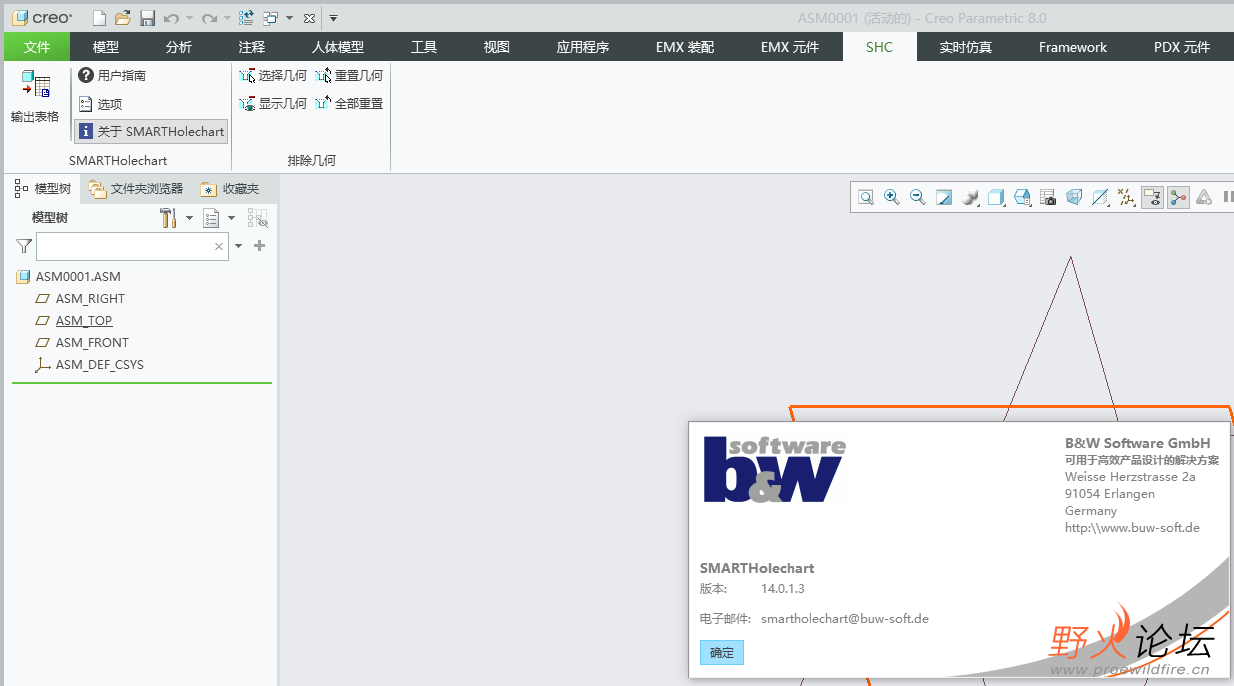This screenshot has width=1234, height=686.
Task: Click 重置几何 reset geometry
Action: [349, 75]
